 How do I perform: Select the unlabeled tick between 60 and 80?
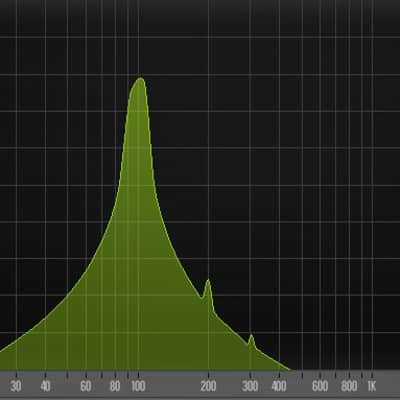coord(102,376)
